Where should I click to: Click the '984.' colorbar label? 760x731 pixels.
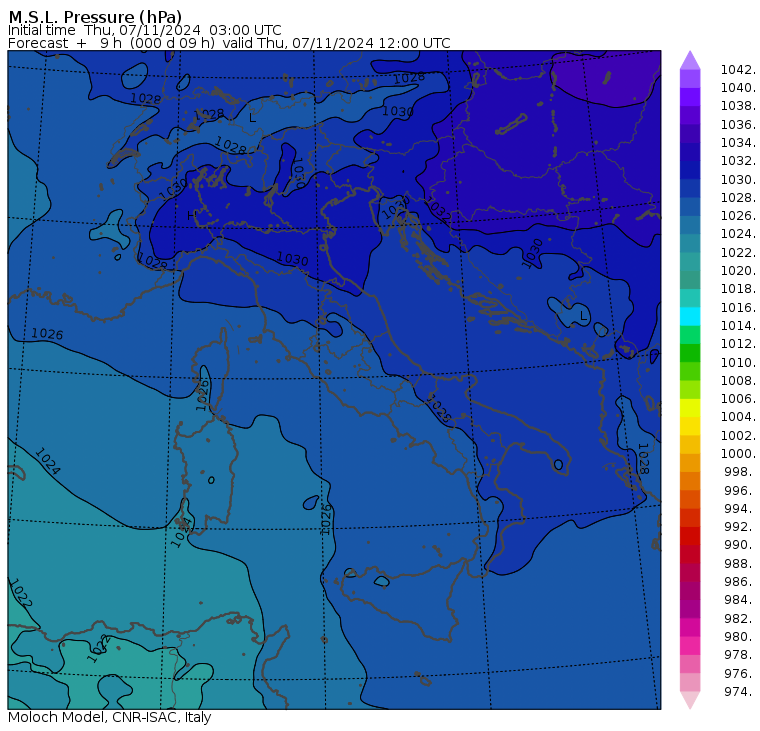tap(740, 599)
